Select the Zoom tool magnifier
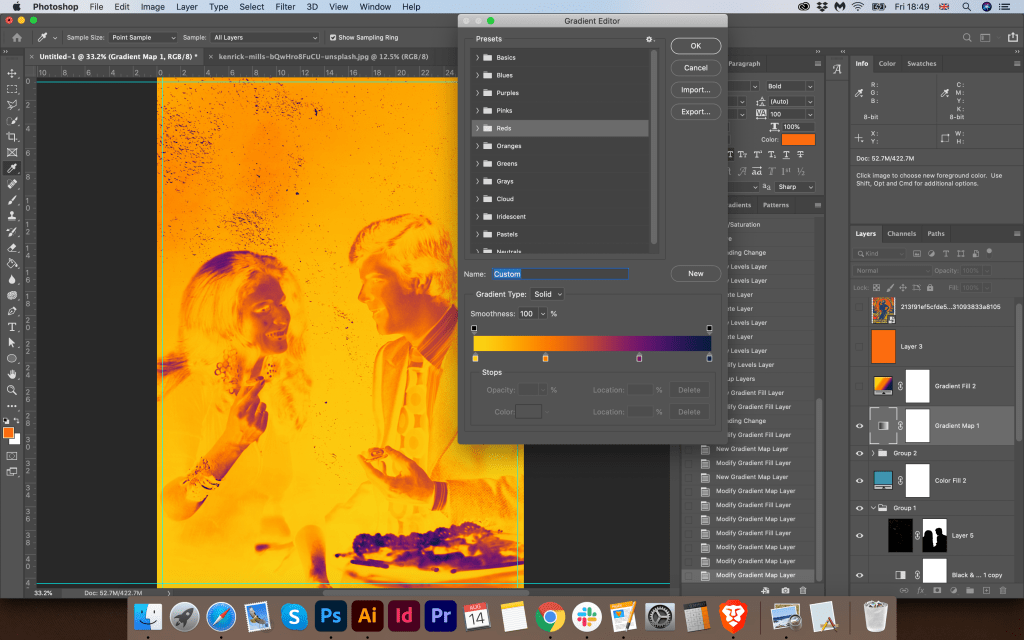 pos(12,390)
